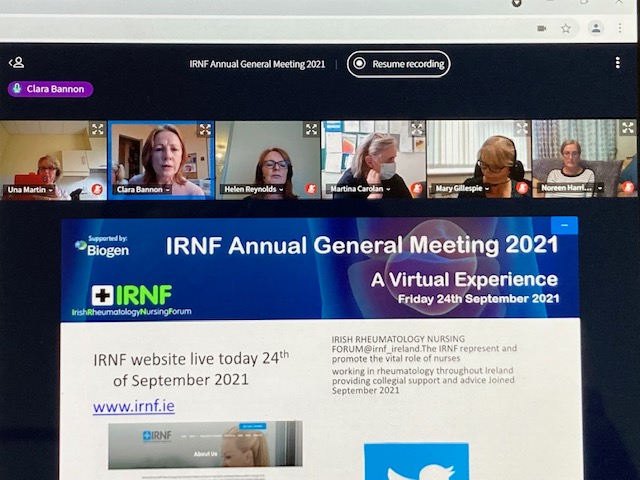Viewport: 640px width, 480px height.
Task: Toggle Una Martin's muted microphone icon
Action: pos(97,189)
